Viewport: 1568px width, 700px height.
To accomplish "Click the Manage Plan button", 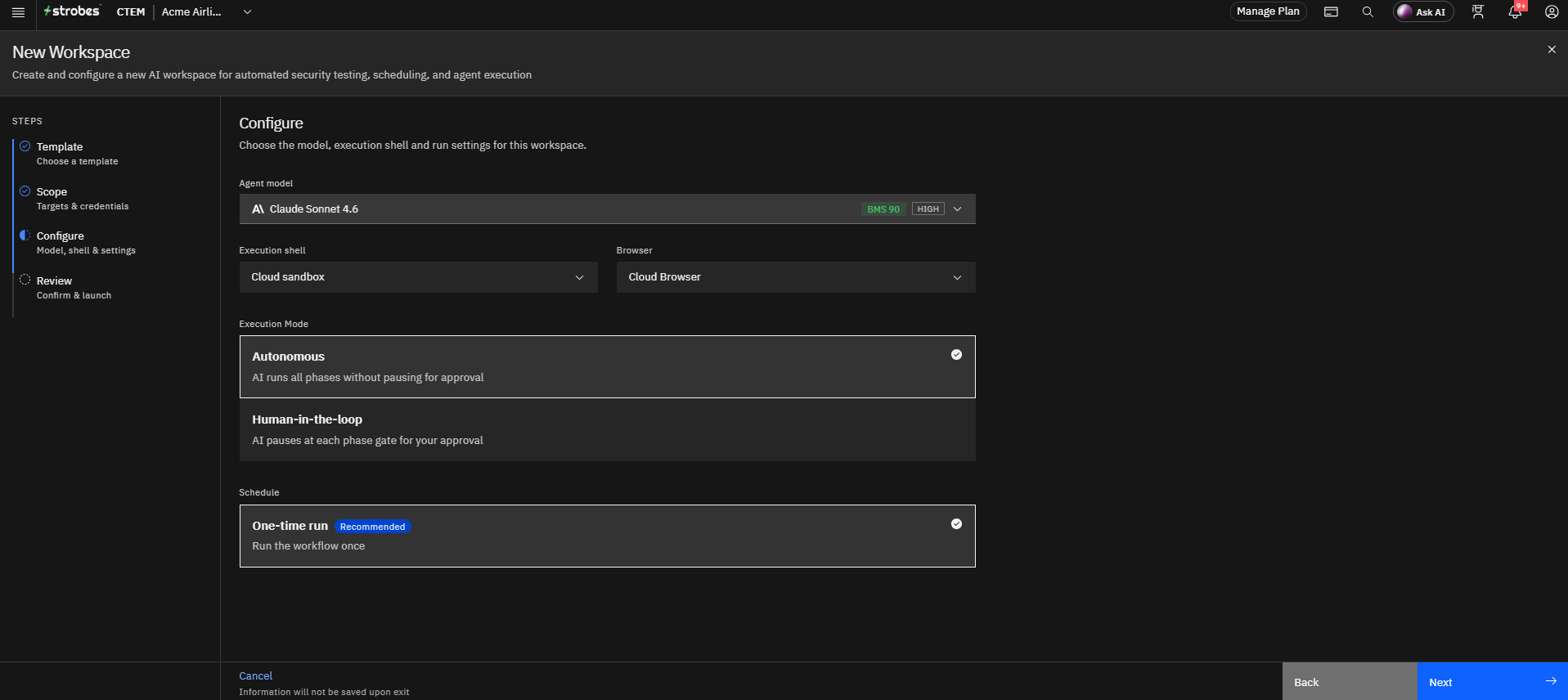I will coord(1268,11).
